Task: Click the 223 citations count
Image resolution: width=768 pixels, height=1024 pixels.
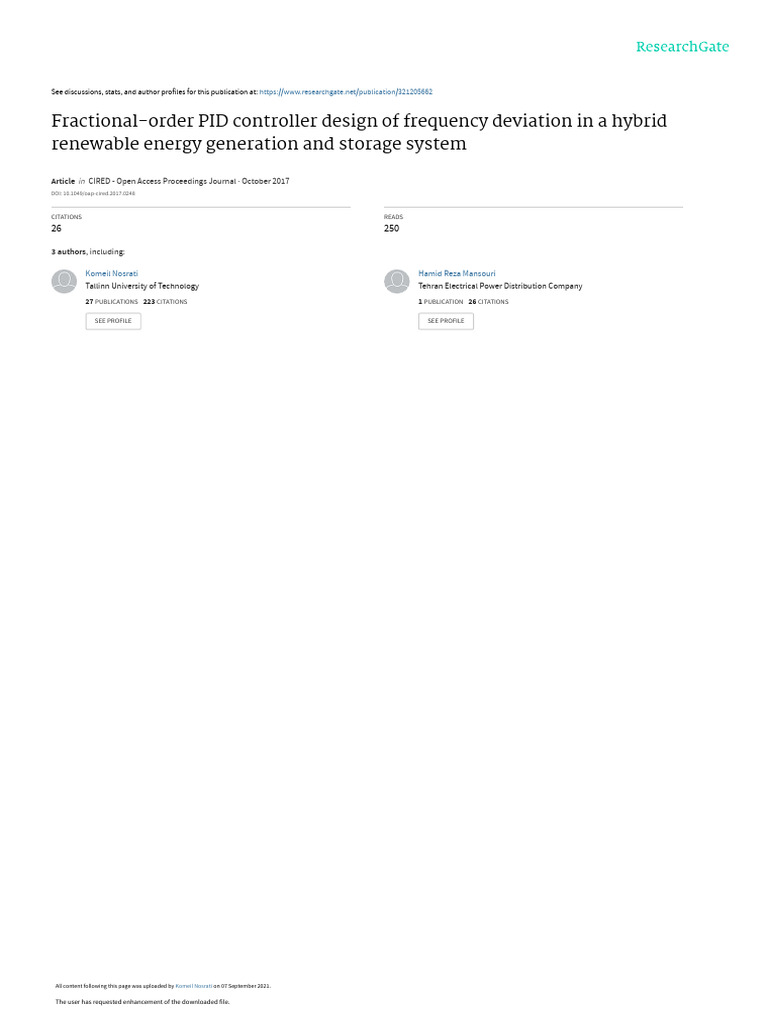Action: [x=165, y=301]
